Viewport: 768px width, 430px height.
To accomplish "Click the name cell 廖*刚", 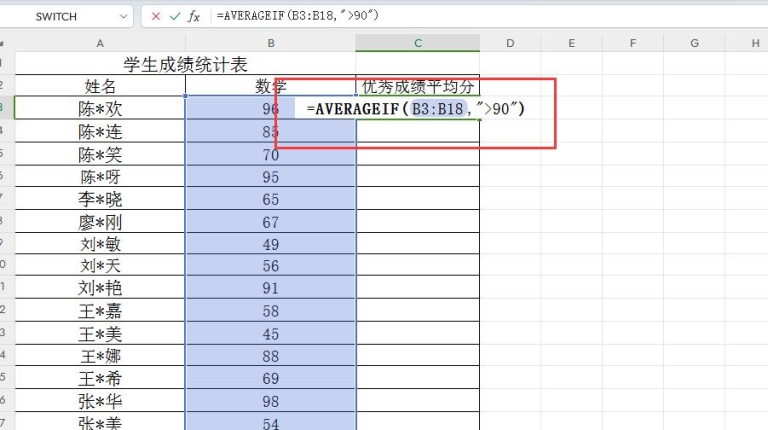I will pyautogui.click(x=100, y=221).
